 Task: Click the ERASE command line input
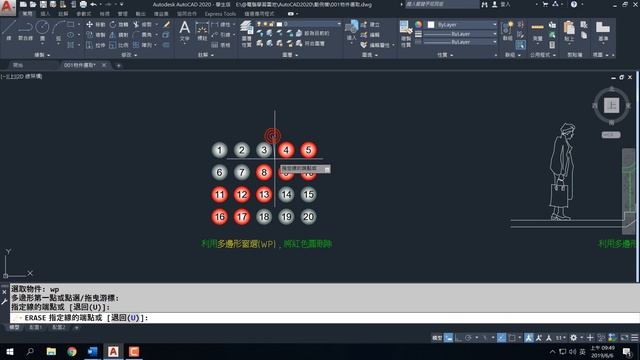(x=325, y=318)
